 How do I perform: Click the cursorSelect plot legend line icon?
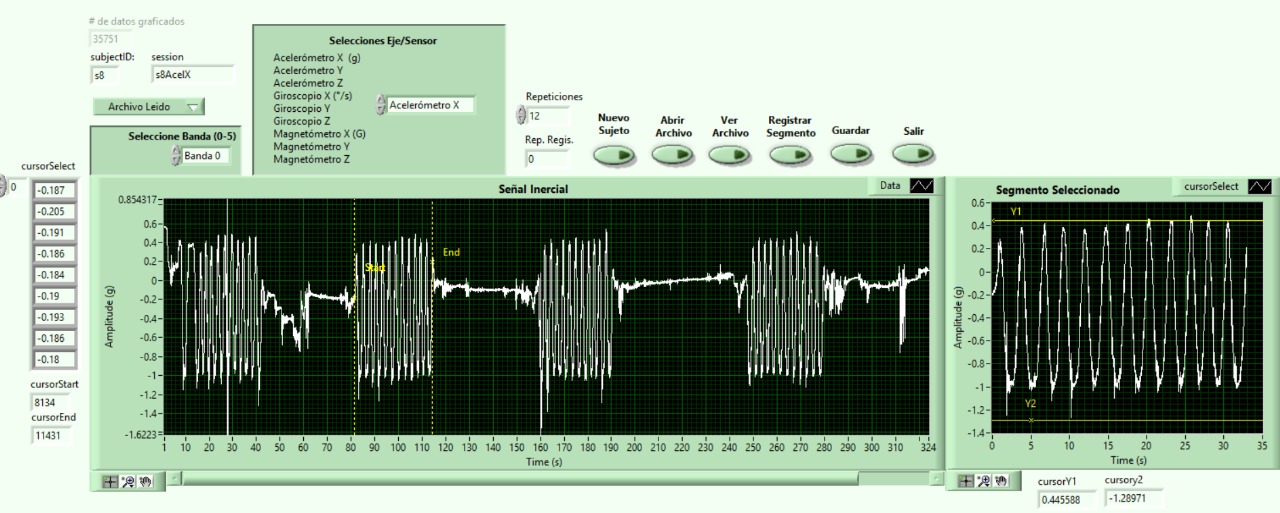click(1260, 186)
